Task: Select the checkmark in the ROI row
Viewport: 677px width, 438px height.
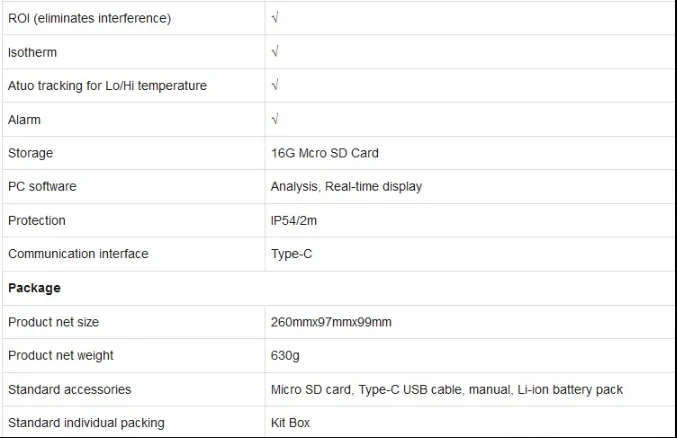Action: [275, 18]
